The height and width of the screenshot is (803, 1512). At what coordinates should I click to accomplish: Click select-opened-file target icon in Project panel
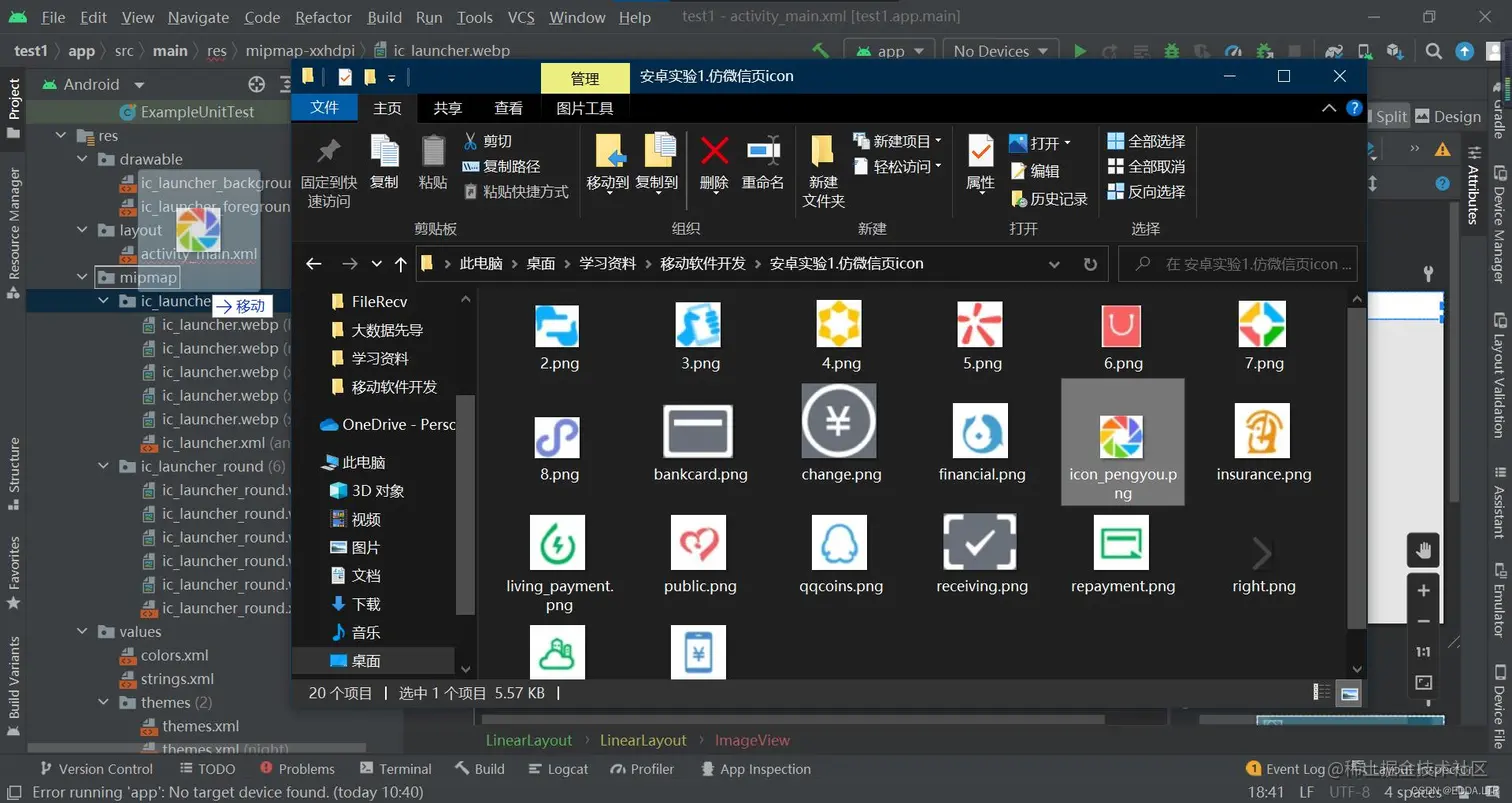[x=256, y=85]
